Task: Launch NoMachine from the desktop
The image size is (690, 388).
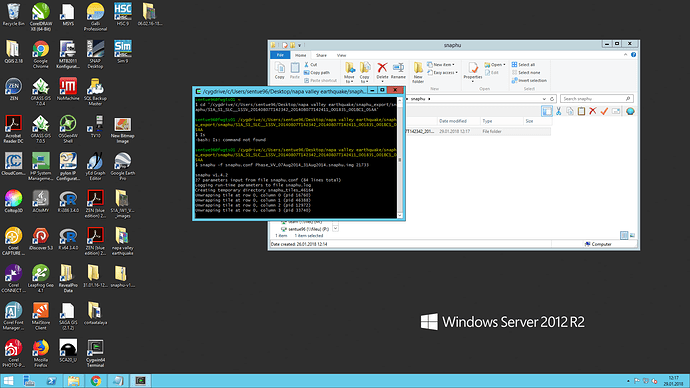Action: point(68,89)
